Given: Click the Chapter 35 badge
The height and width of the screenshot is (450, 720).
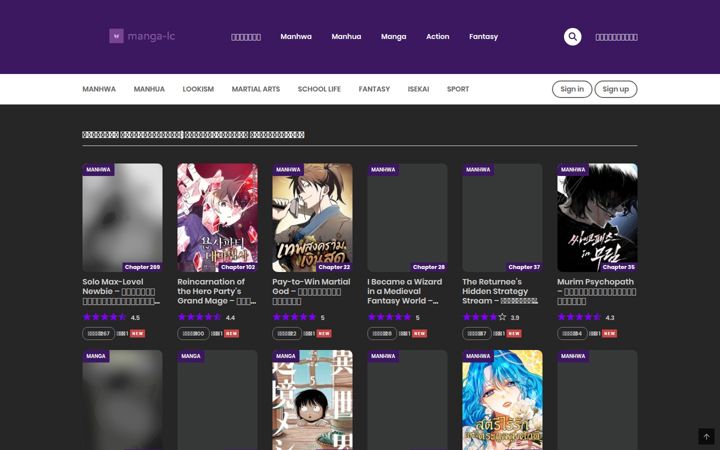Looking at the screenshot, I should 619,267.
